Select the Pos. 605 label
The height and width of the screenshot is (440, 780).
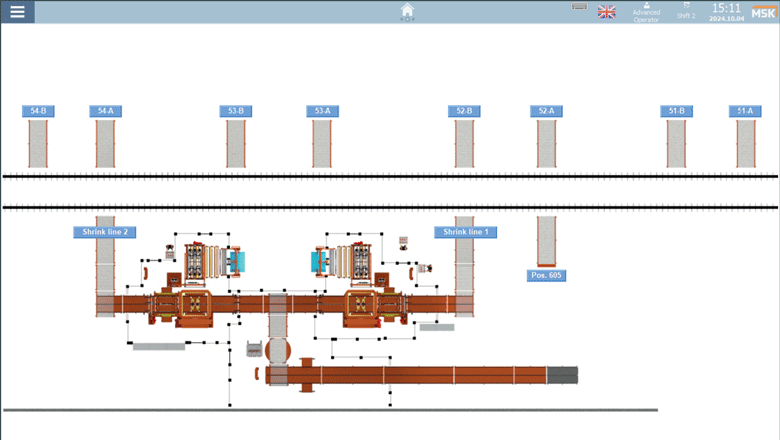coord(545,275)
